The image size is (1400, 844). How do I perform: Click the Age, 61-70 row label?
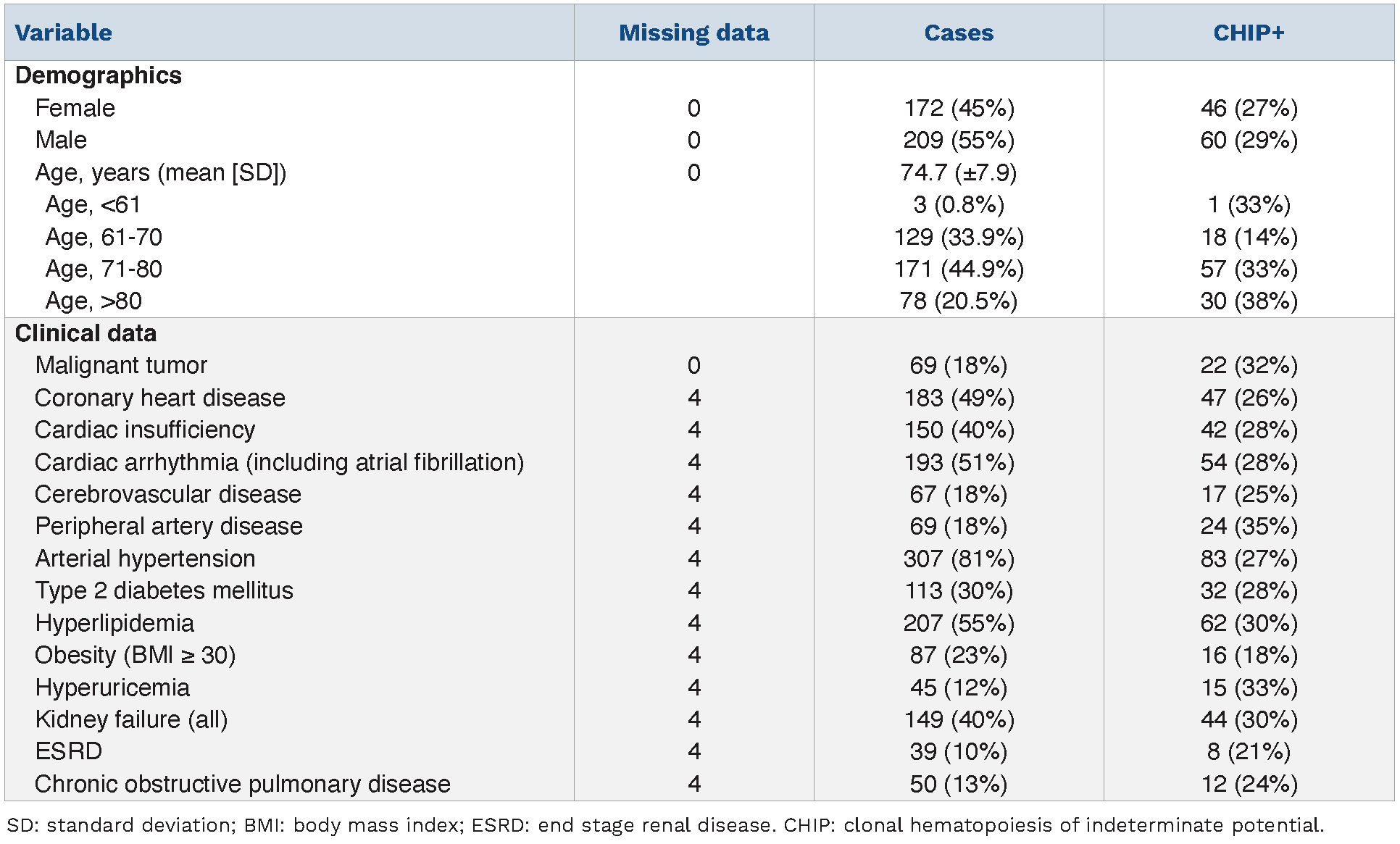[x=104, y=237]
